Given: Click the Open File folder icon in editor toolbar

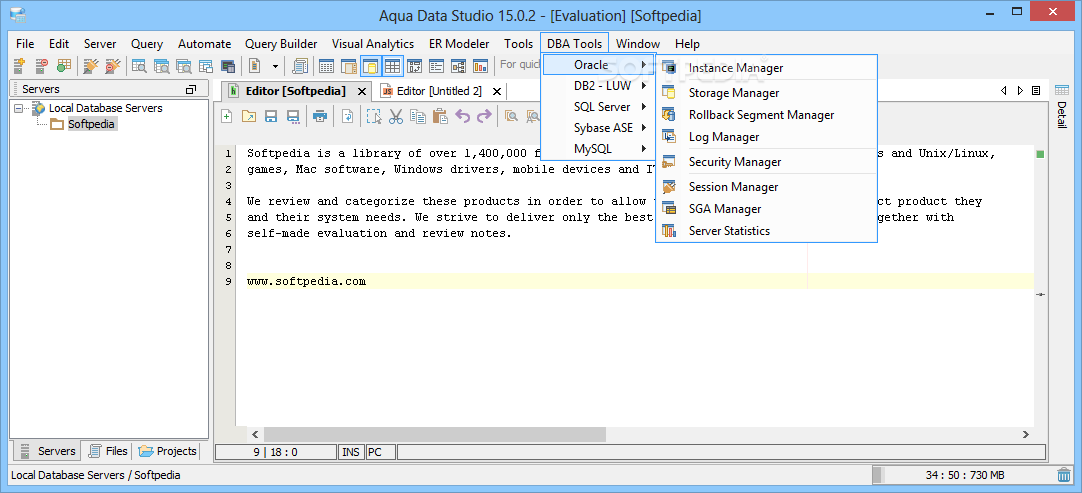Looking at the screenshot, I should coord(248,116).
